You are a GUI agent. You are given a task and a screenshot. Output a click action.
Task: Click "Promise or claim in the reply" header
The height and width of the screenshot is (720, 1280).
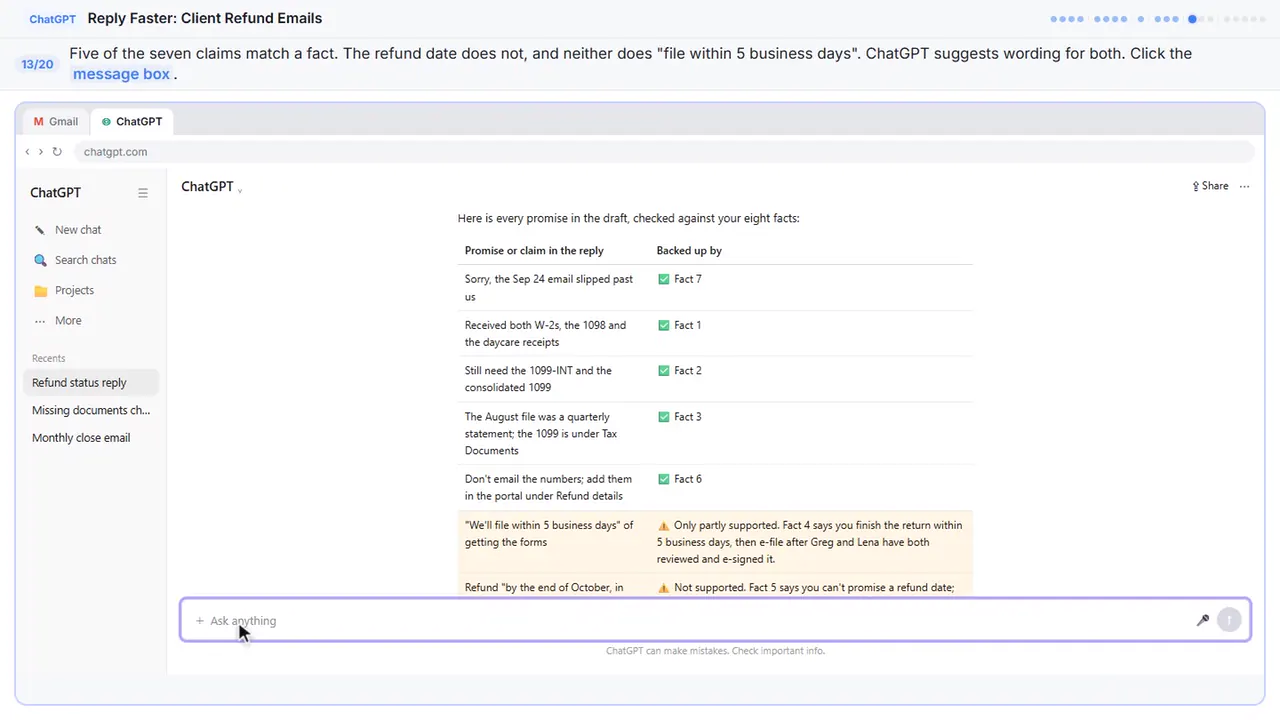coord(534,250)
